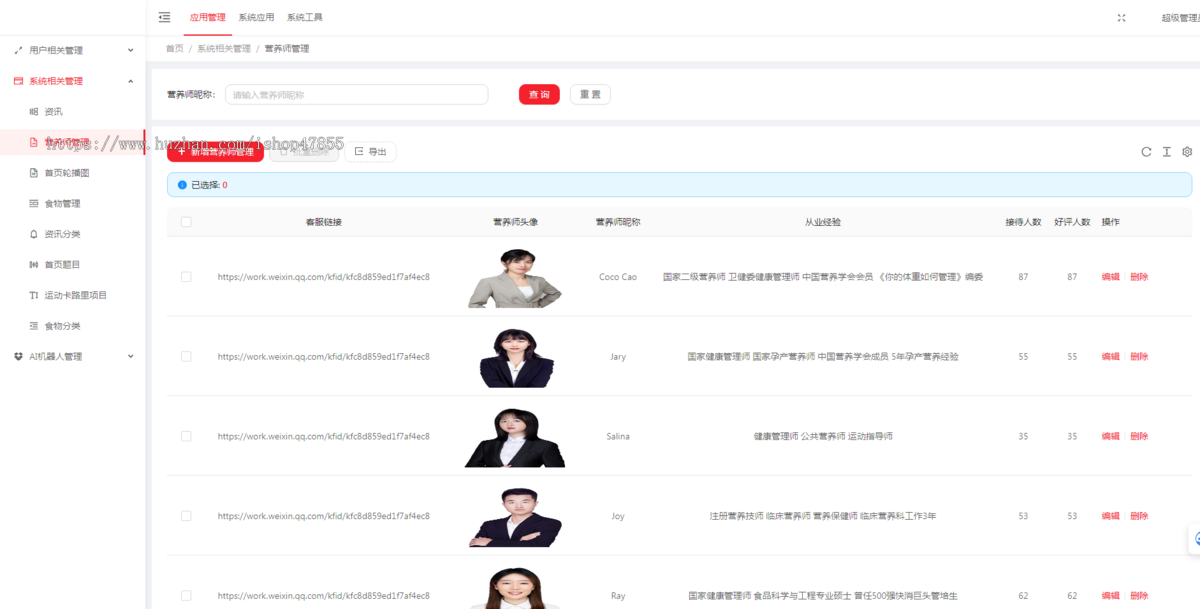Click the 从业经验 column header
The width and height of the screenshot is (1200, 609).
pos(823,222)
